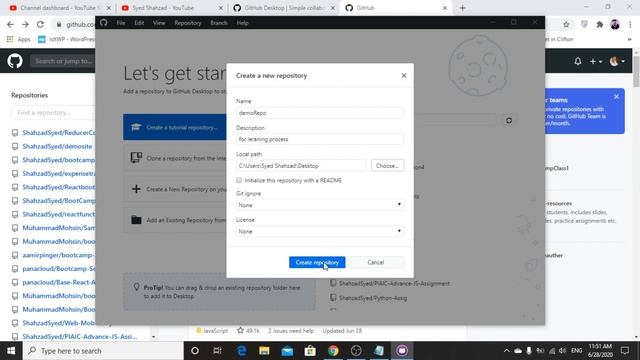Click Add an Existing Repository option
This screenshot has height=360, width=640.
(175, 220)
